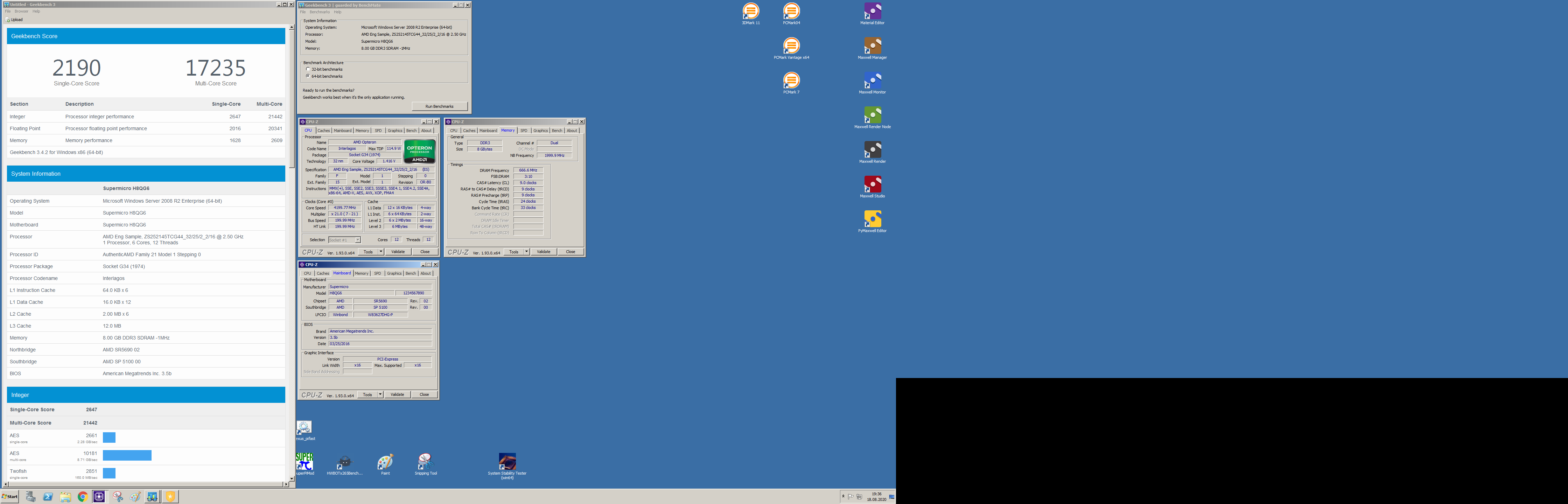Open the Maxwell Monitor desktop shortcut

coord(872,83)
